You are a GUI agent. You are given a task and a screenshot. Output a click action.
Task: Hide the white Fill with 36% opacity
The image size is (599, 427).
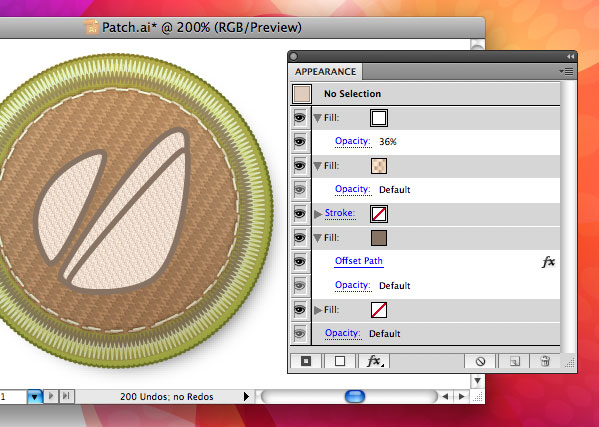click(300, 118)
